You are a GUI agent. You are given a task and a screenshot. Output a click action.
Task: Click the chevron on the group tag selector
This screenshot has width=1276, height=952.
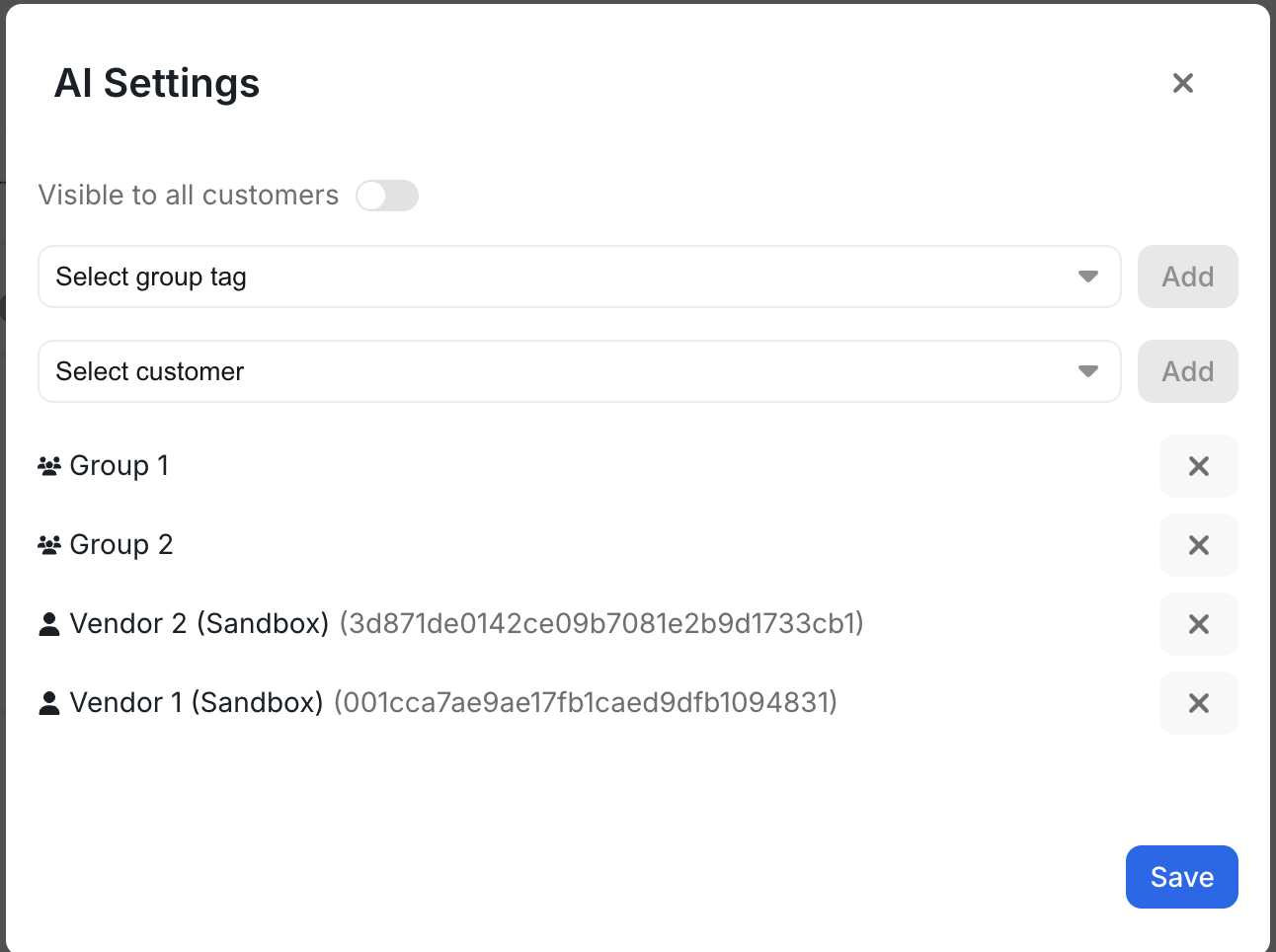coord(1088,277)
